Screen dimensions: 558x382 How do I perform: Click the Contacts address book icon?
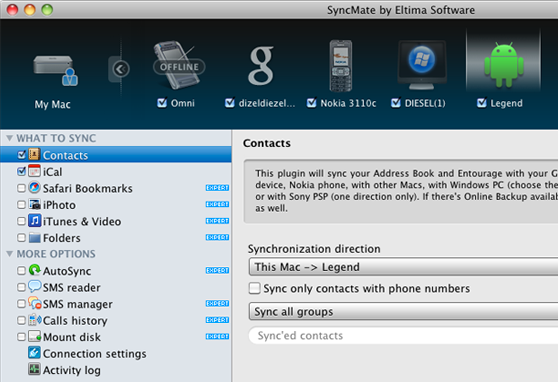coord(34,155)
